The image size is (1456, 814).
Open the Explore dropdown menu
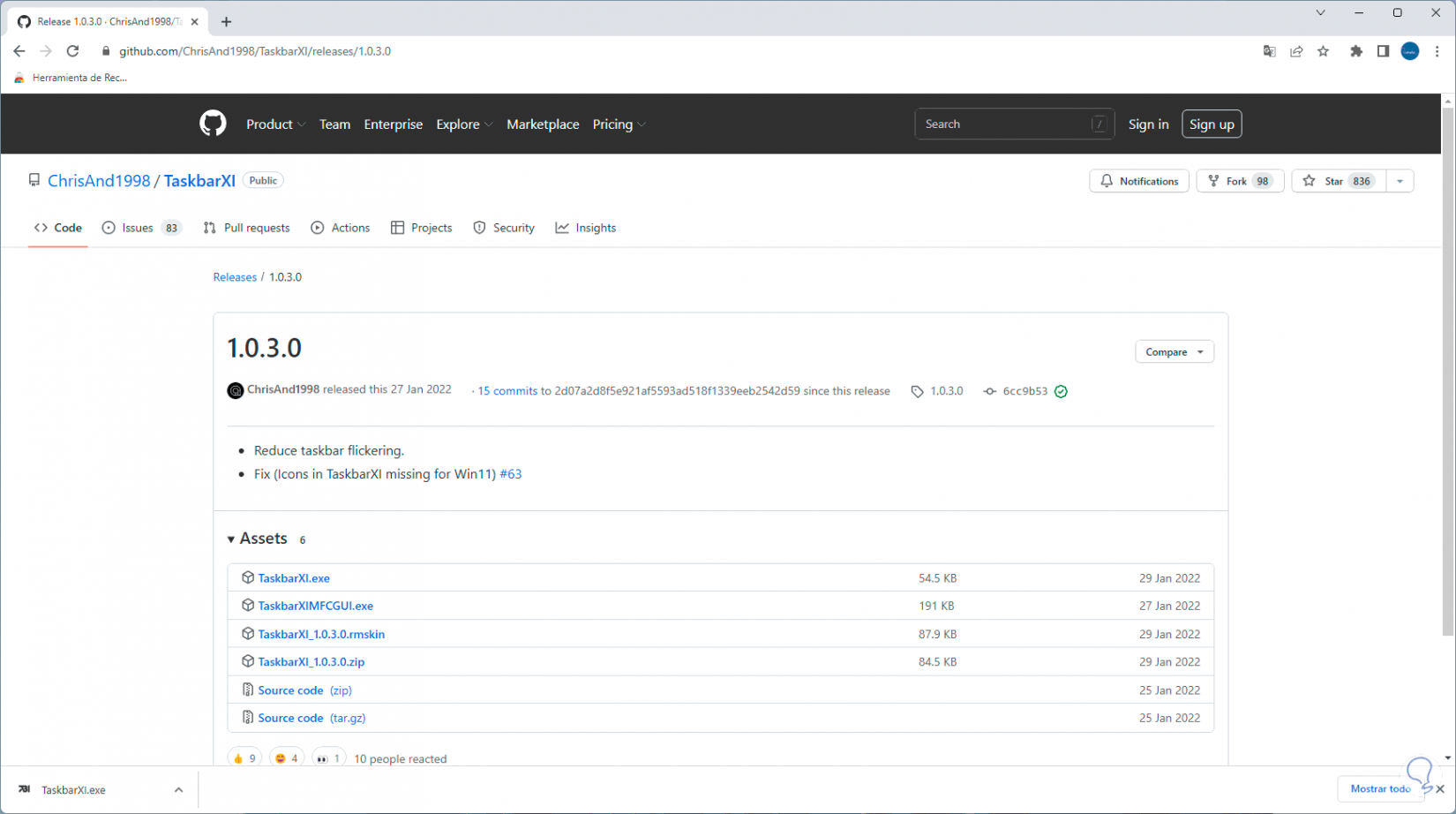(464, 124)
